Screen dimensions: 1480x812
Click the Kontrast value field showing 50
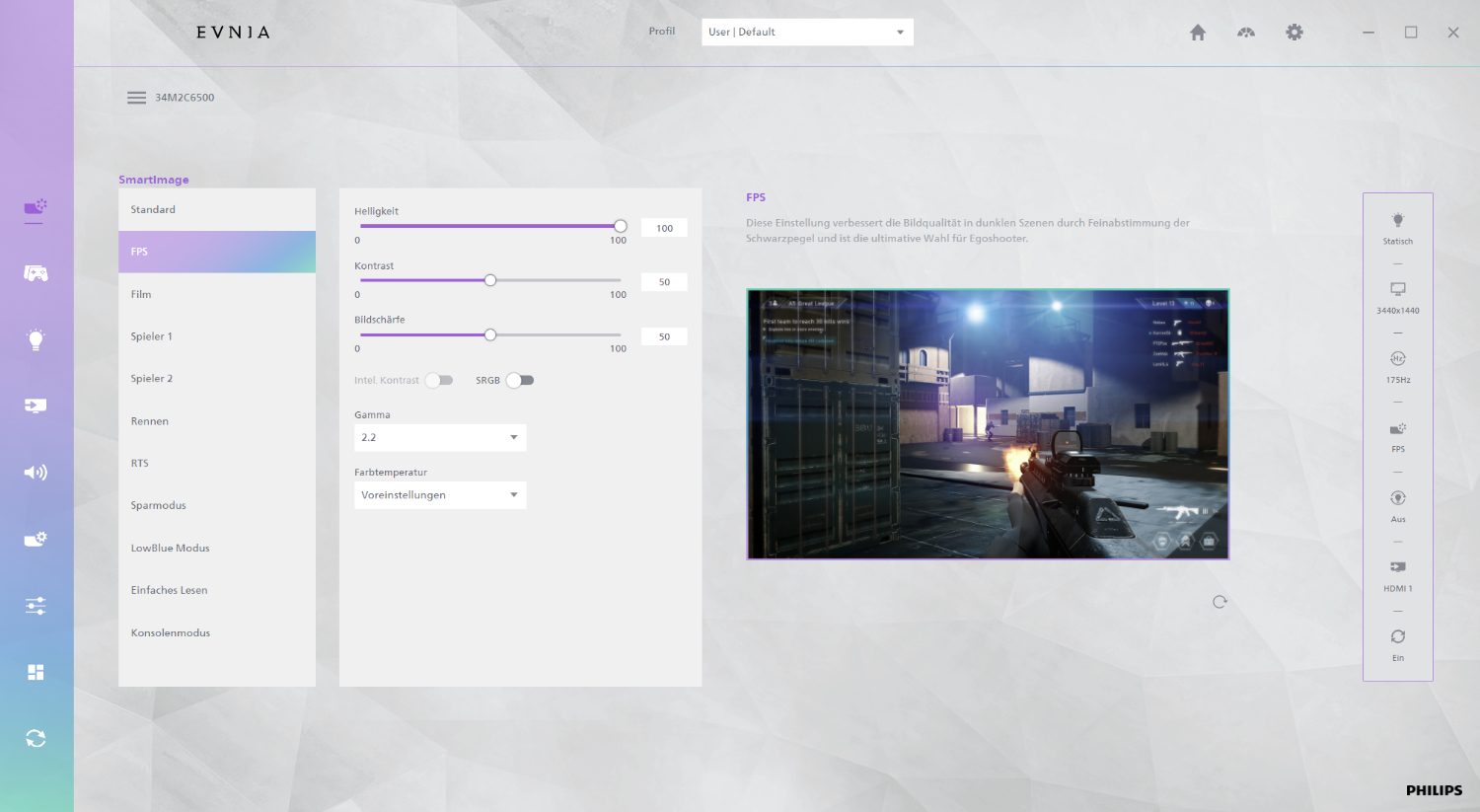(x=664, y=282)
